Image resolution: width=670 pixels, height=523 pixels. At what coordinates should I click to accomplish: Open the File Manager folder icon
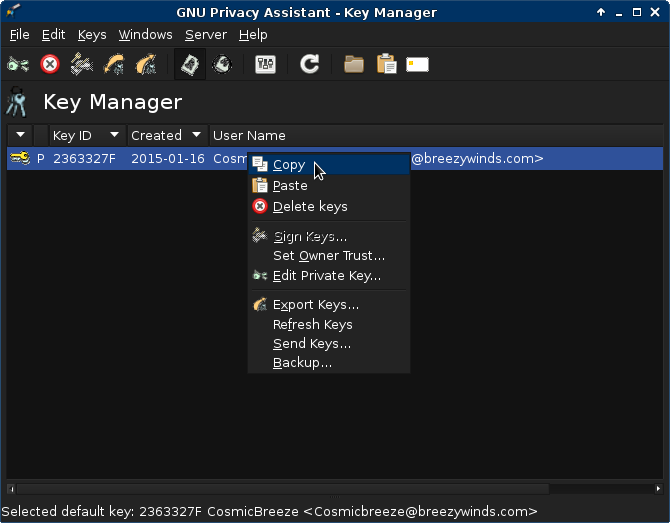pyautogui.click(x=354, y=65)
